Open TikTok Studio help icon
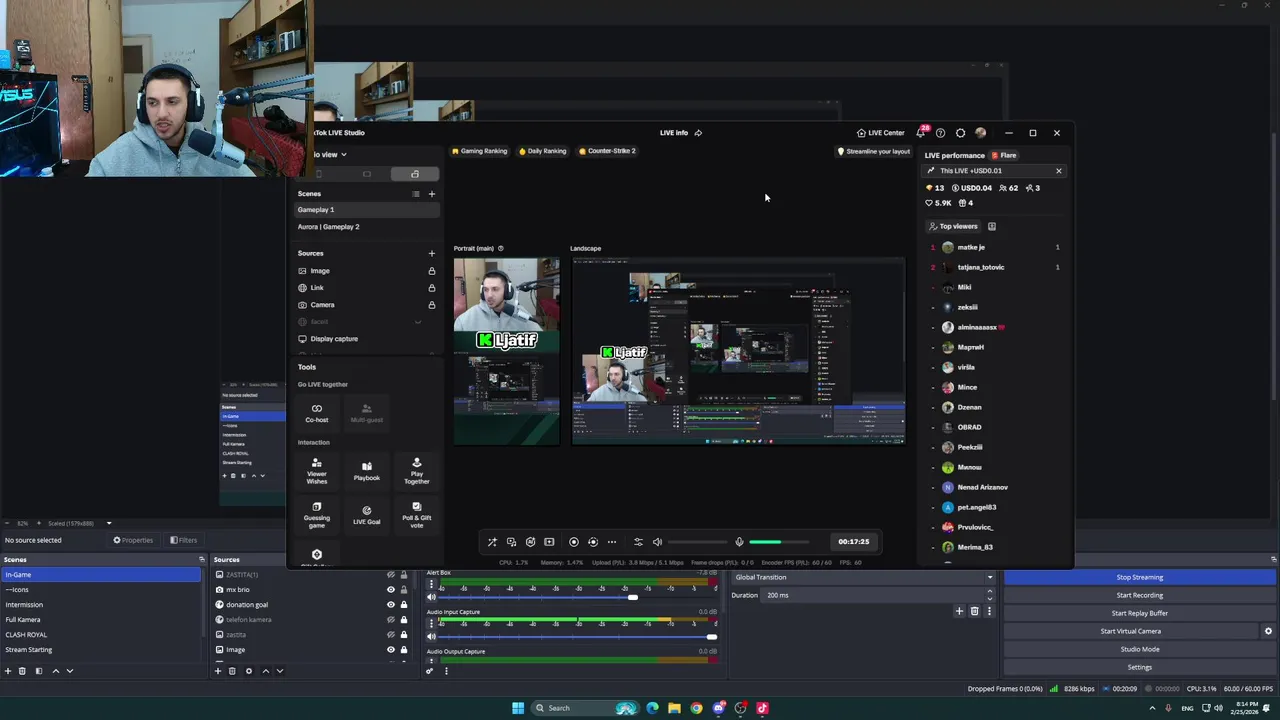The height and width of the screenshot is (720, 1280). 940,133
